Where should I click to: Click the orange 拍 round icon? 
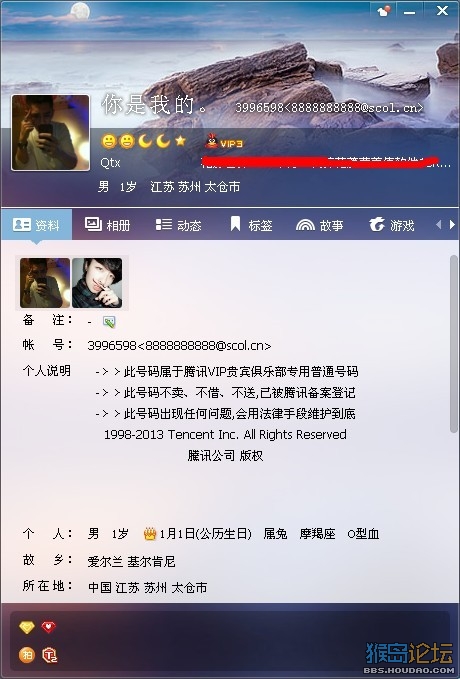(x=27, y=654)
